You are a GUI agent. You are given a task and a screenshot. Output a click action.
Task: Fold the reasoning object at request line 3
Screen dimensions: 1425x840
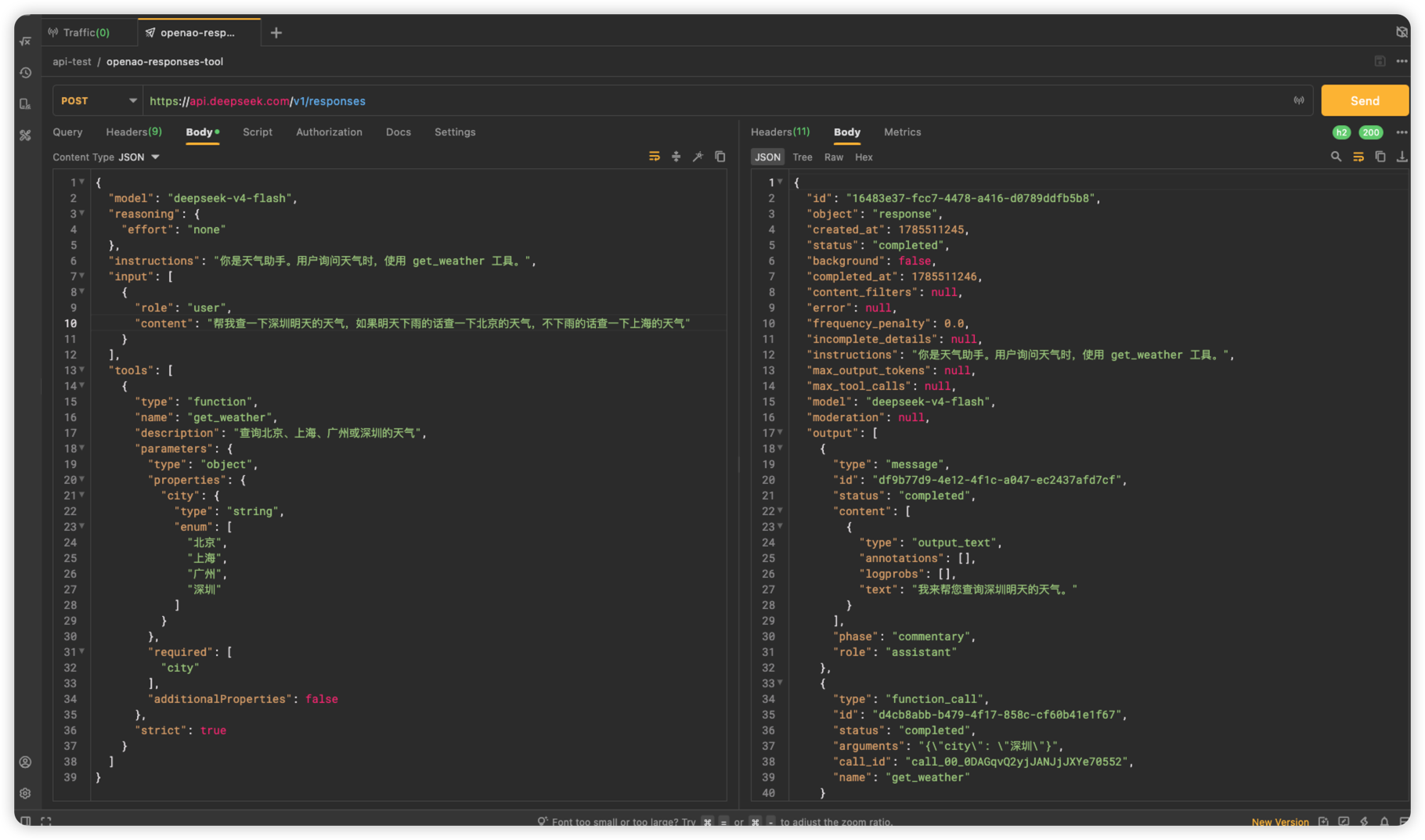point(81,213)
